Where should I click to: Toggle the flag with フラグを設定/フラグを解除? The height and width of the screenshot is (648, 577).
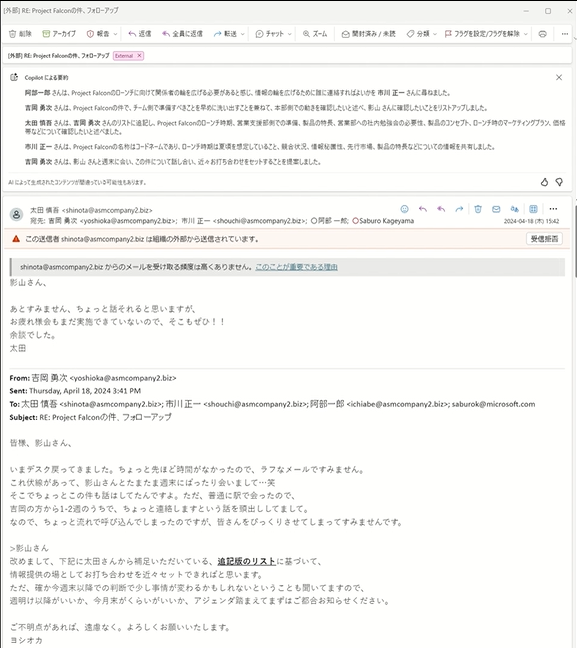482,34
